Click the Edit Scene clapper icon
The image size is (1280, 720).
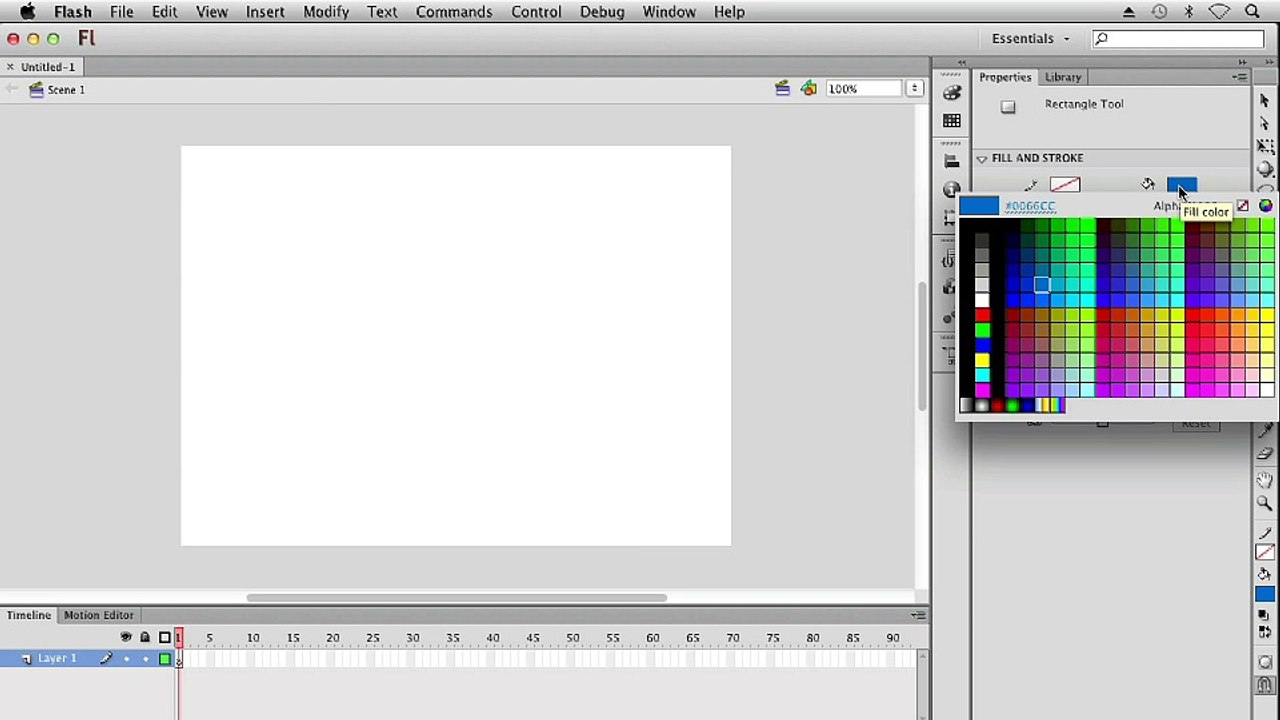[x=782, y=89]
